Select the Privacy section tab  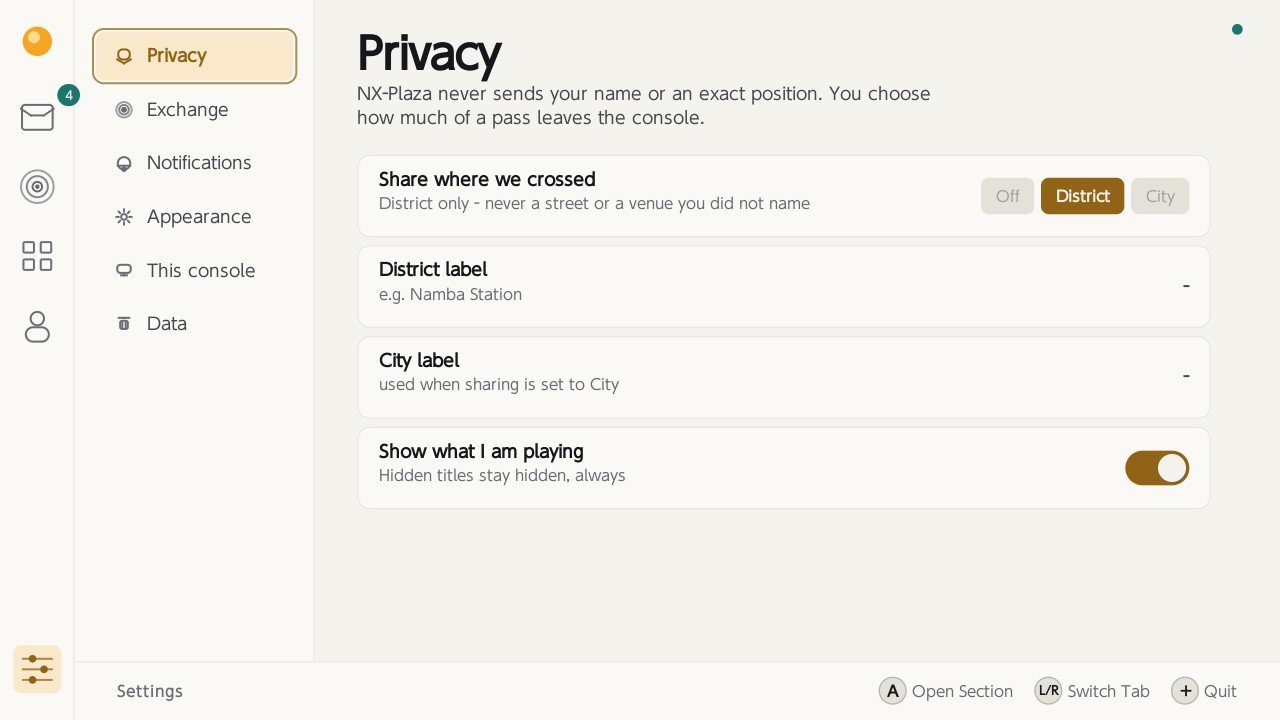point(195,56)
